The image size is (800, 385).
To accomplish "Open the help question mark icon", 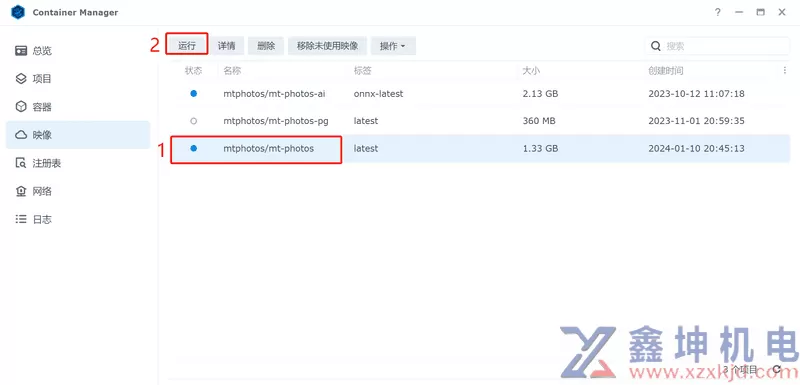I will pos(717,12).
